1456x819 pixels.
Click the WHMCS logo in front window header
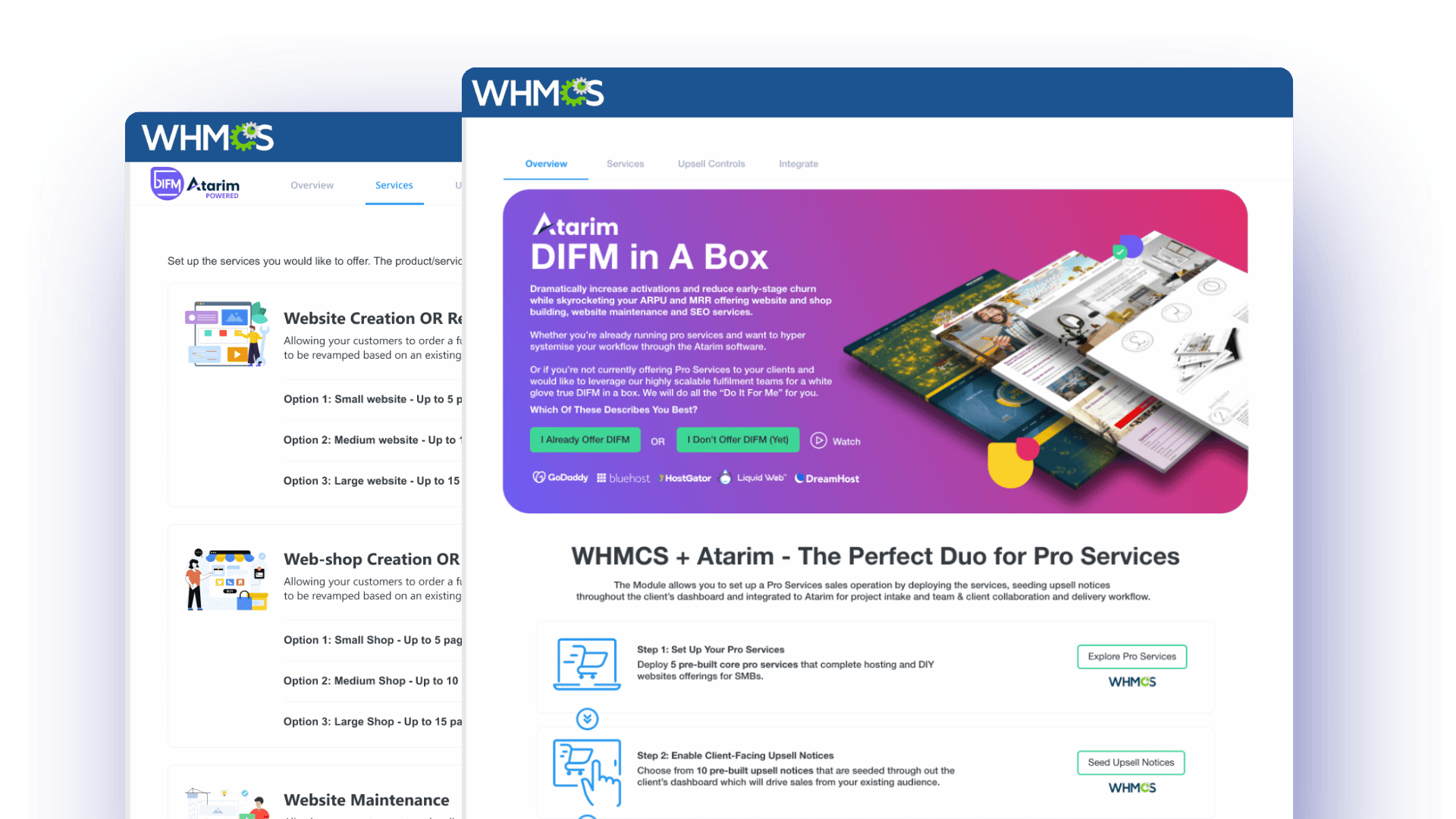(x=538, y=93)
